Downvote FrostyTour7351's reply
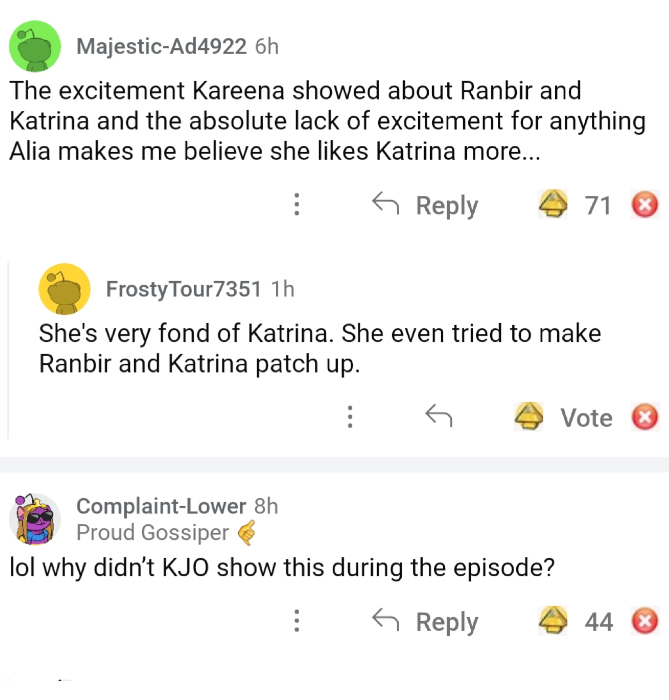Viewport: 669px width, 700px height. coord(646,417)
